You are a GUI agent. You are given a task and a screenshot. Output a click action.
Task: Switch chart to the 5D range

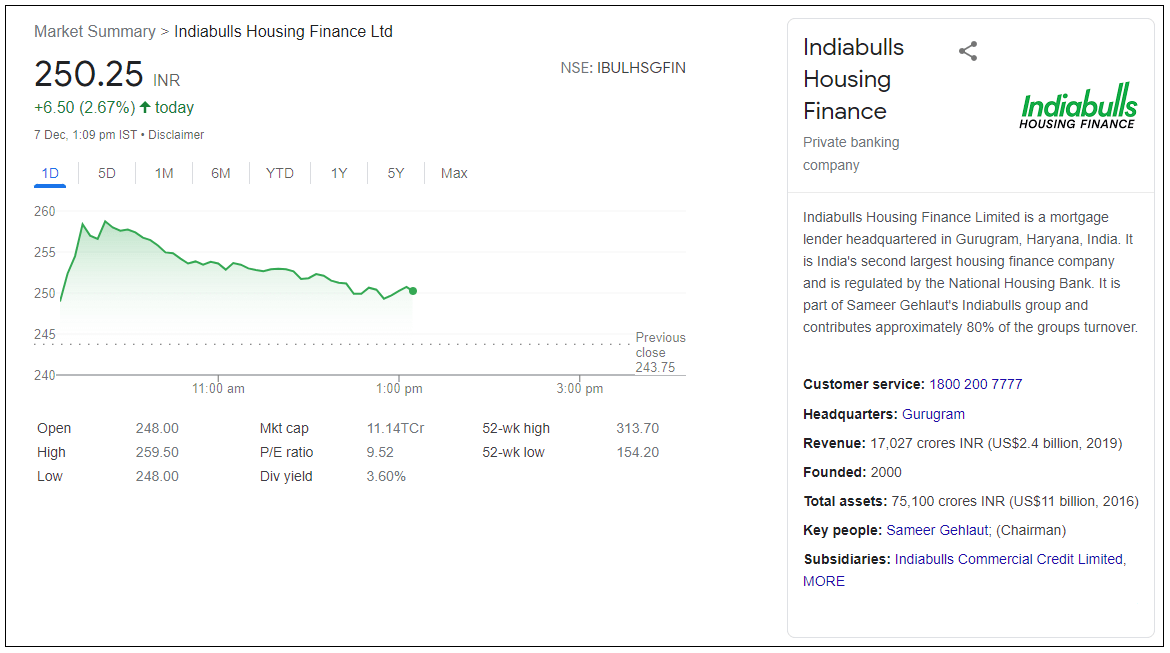click(107, 173)
